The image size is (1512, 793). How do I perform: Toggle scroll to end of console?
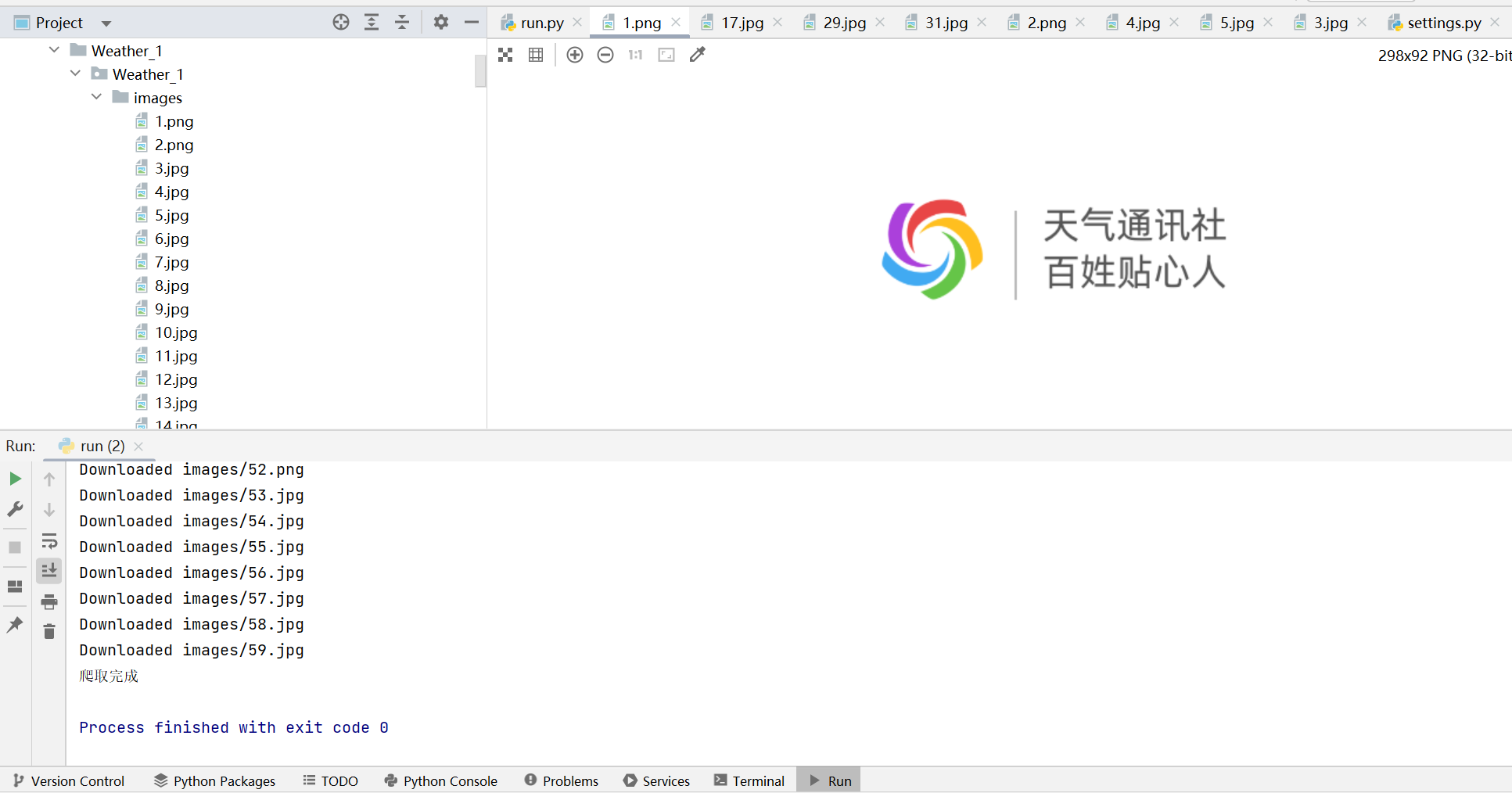(x=49, y=571)
